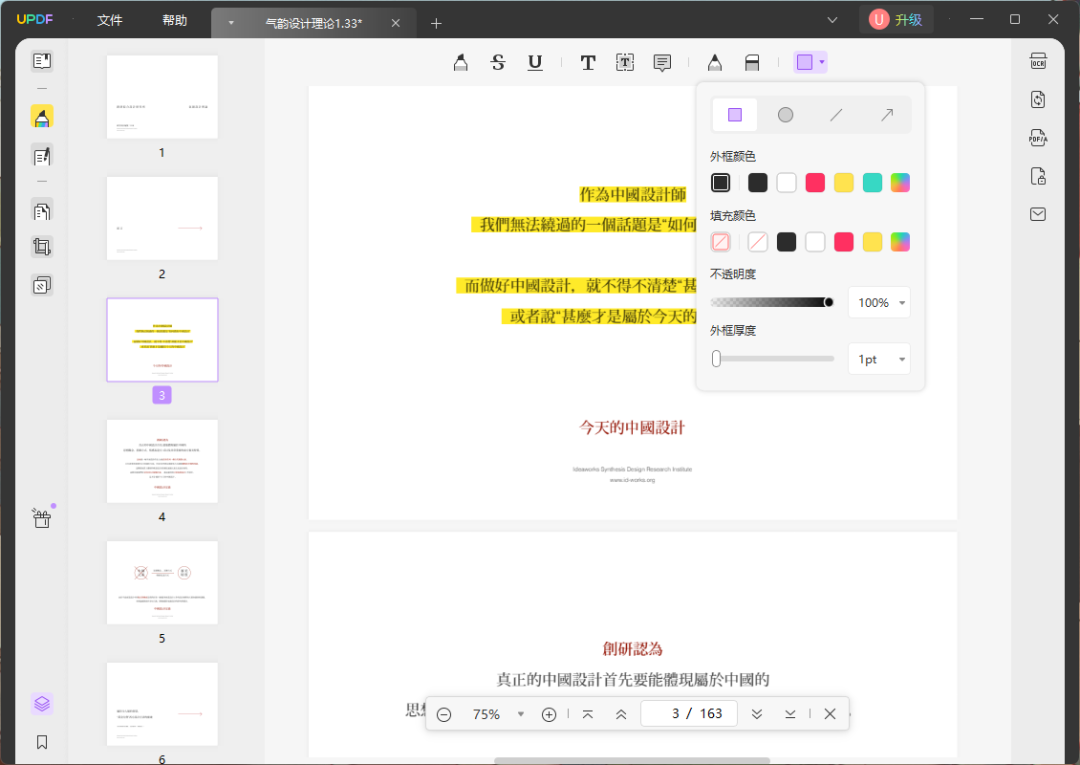1080x765 pixels.
Task: Open the crop pages tool in sidebar
Action: [x=42, y=247]
